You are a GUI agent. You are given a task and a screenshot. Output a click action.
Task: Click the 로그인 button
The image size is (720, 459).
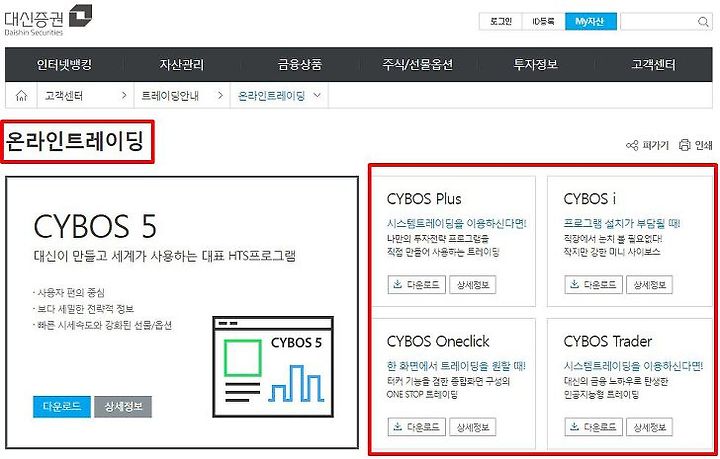click(501, 22)
